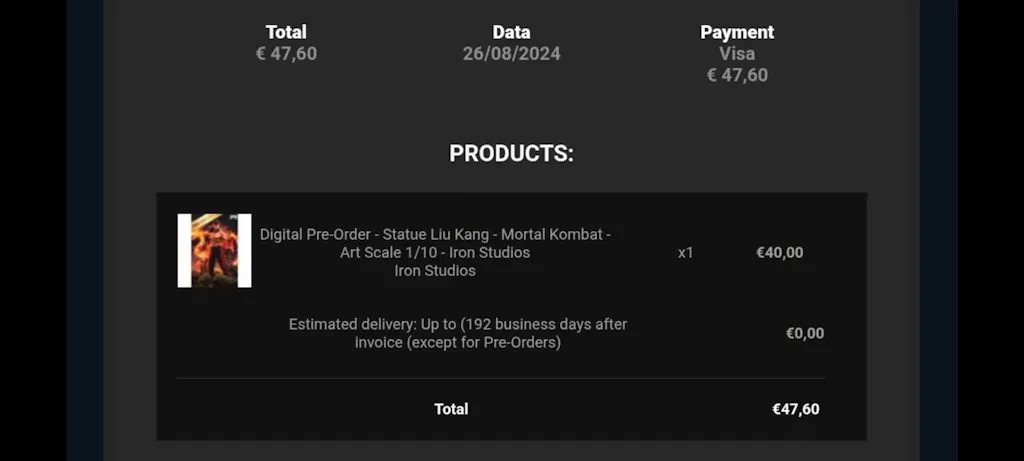Viewport: 1024px width, 461px height.
Task: Click the divider line above the table total
Action: pos(500,378)
